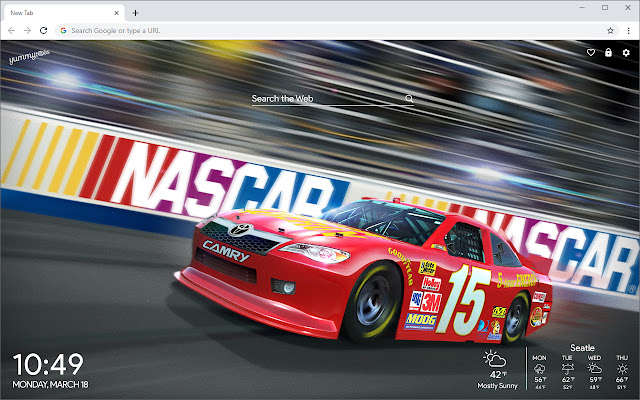Click the Mostly Sunny weather label

[497, 386]
